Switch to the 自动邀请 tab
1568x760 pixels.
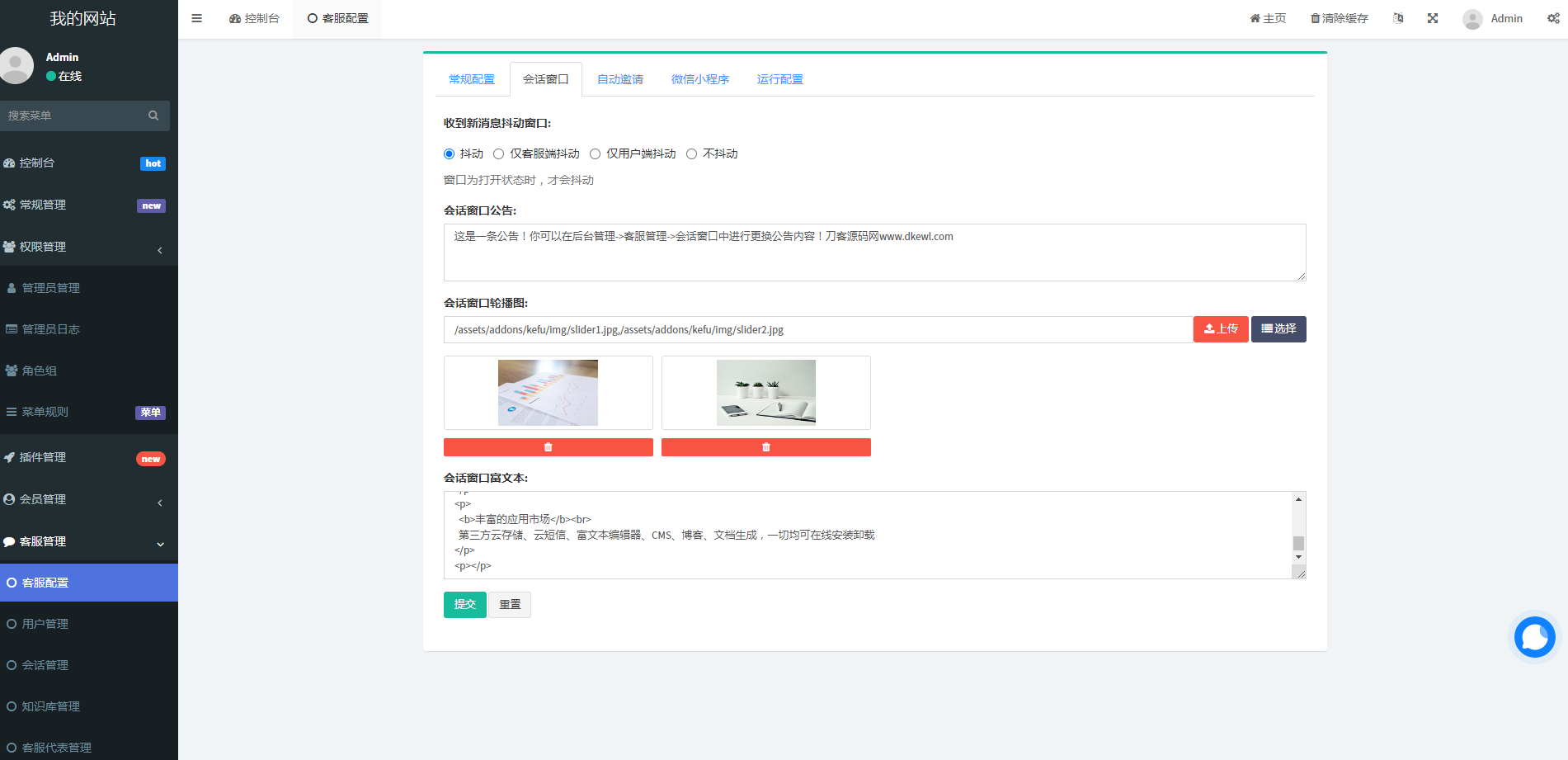[x=619, y=79]
